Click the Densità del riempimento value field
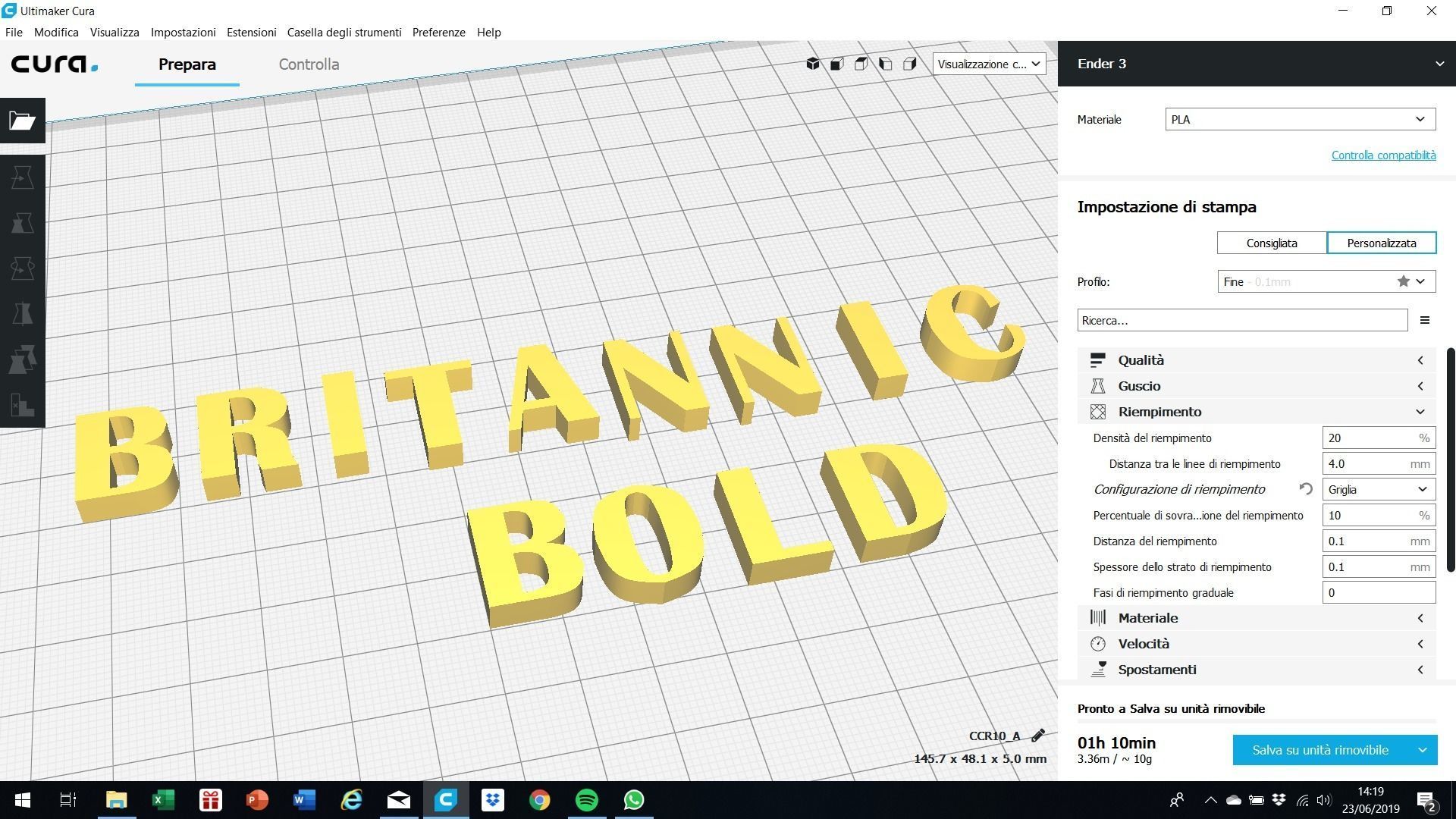The width and height of the screenshot is (1456, 819). point(1379,438)
